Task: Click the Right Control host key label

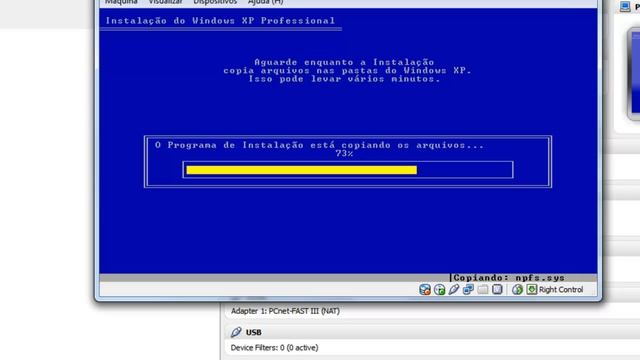Action: (561, 289)
